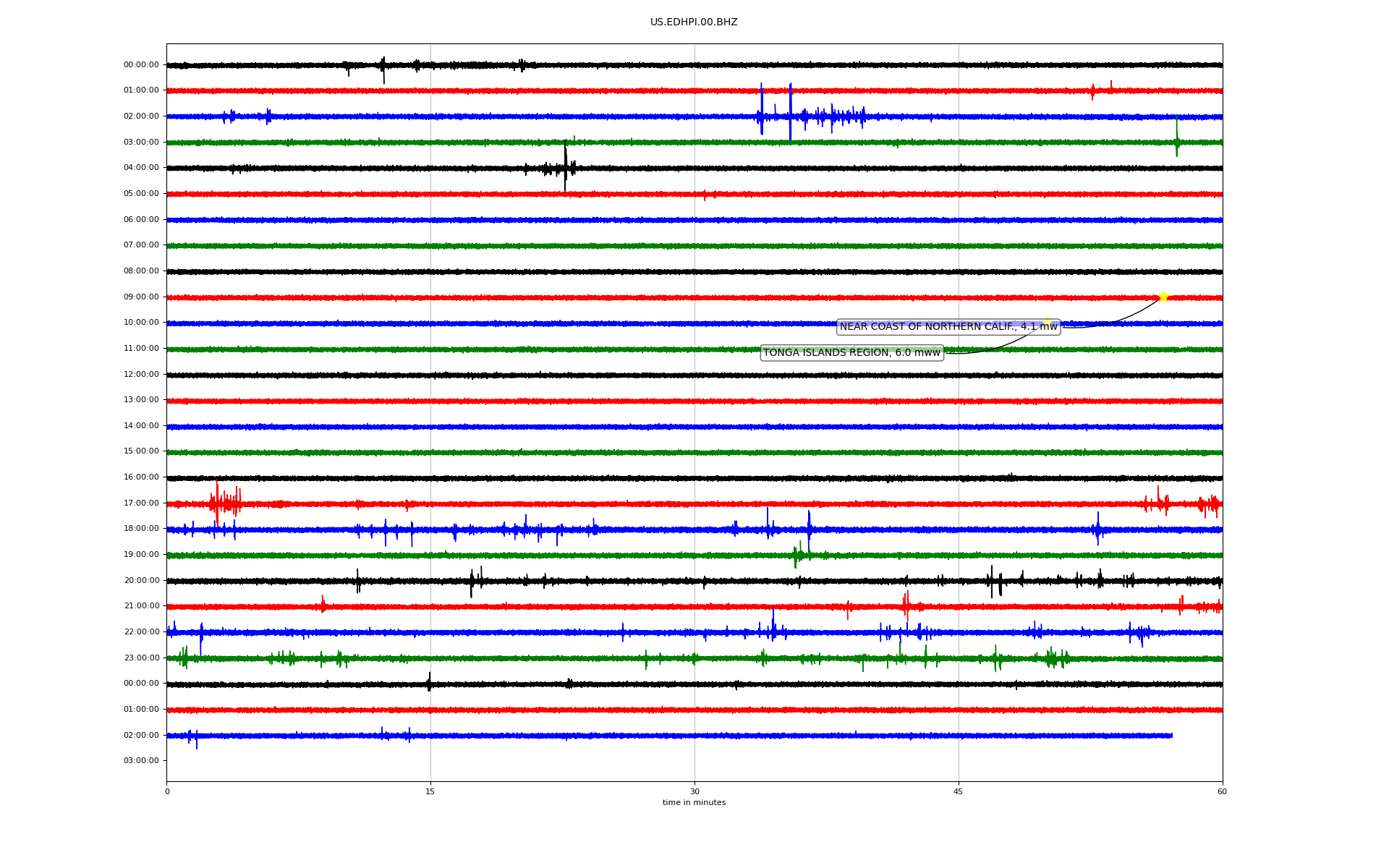Image resolution: width=1389 pixels, height=868 pixels.
Task: Click the x-axis tick label 45
Action: [959, 791]
